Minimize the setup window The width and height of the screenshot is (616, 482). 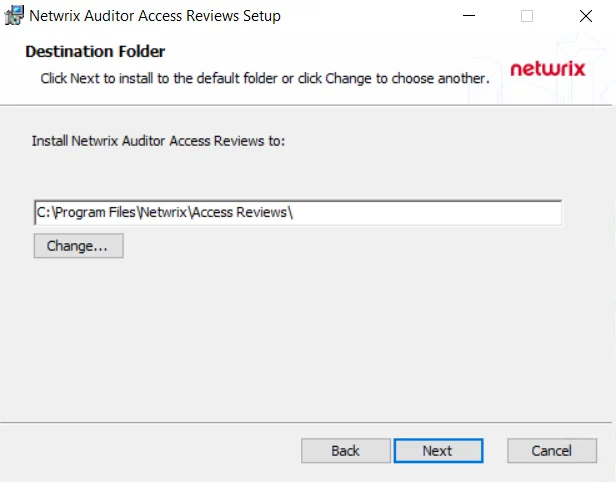[469, 16]
